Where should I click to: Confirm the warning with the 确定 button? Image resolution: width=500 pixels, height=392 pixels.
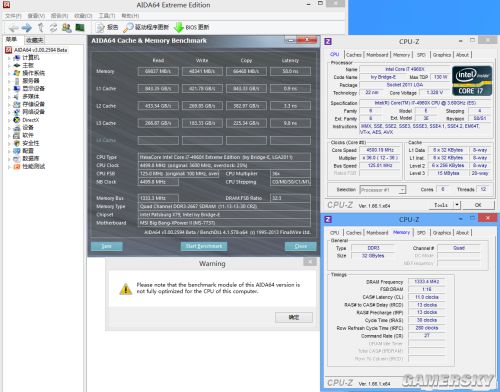(294, 317)
